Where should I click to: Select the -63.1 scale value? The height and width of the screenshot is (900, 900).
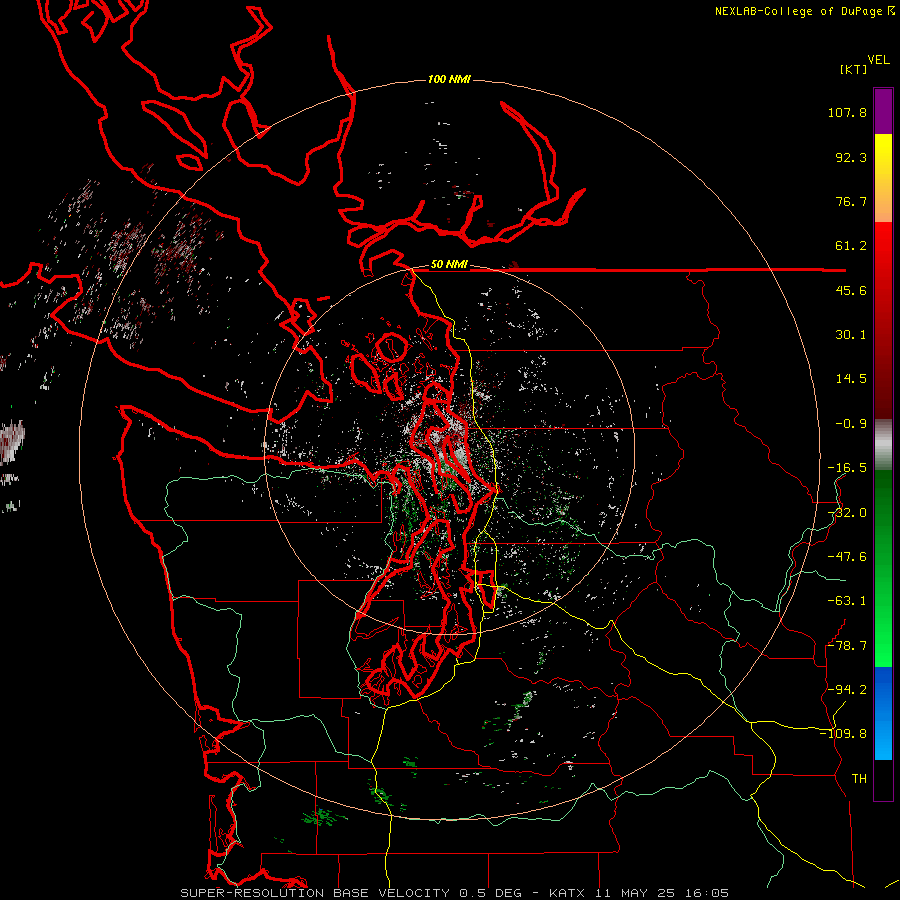pos(847,601)
